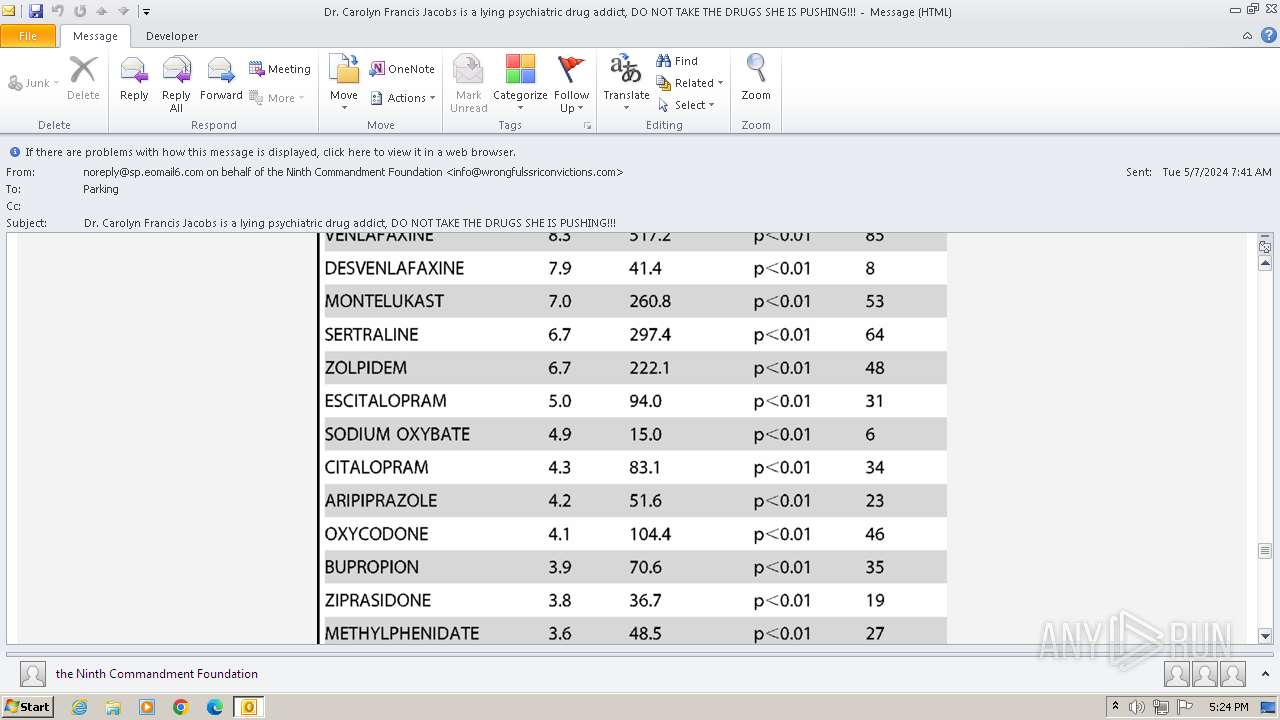
Task: Go to previous item arrow
Action: (x=102, y=11)
